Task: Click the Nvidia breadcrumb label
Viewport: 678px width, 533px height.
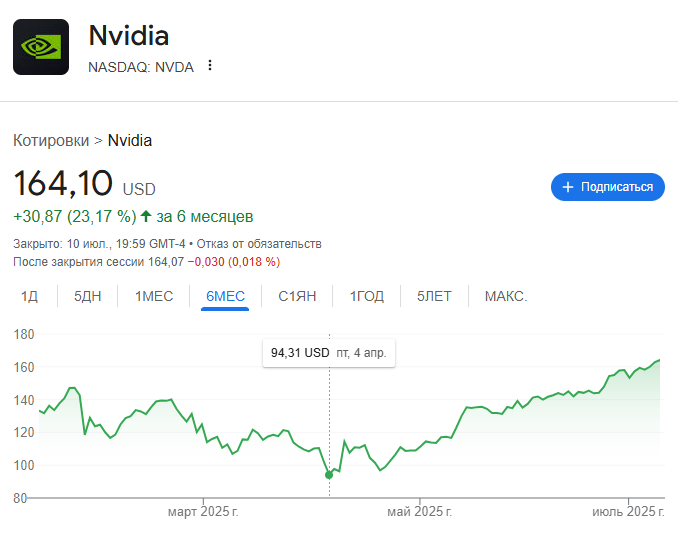Action: pyautogui.click(x=130, y=140)
